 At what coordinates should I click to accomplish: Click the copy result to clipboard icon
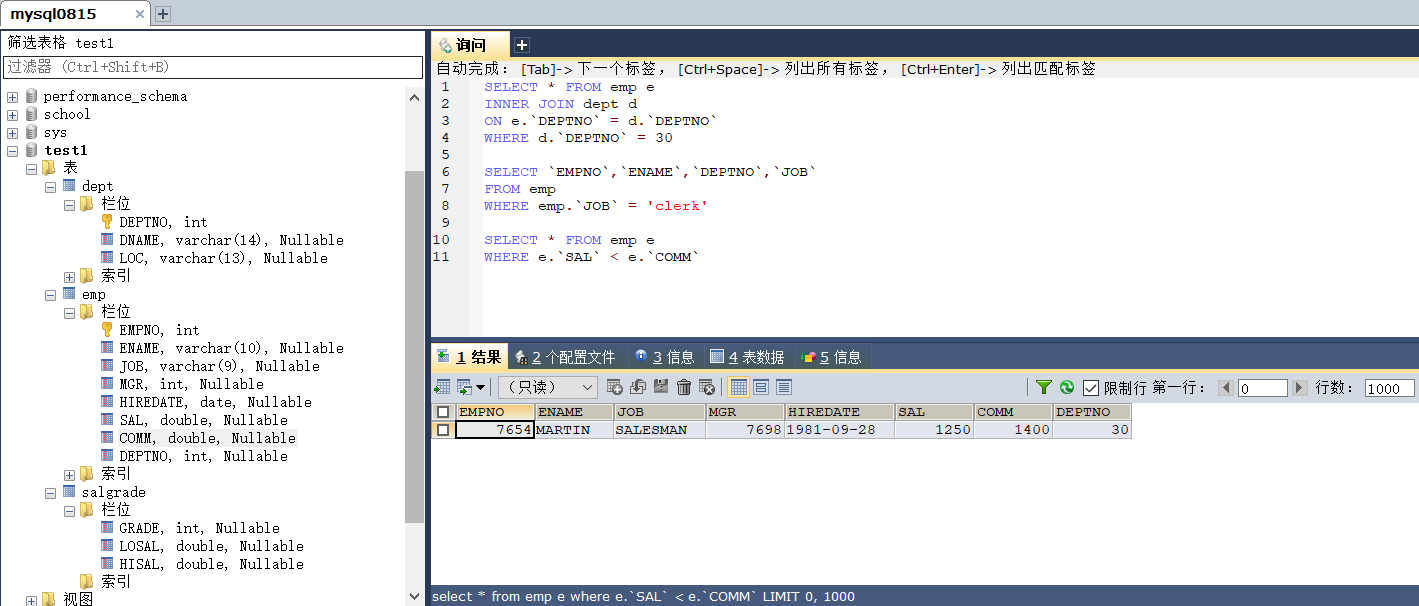point(464,387)
